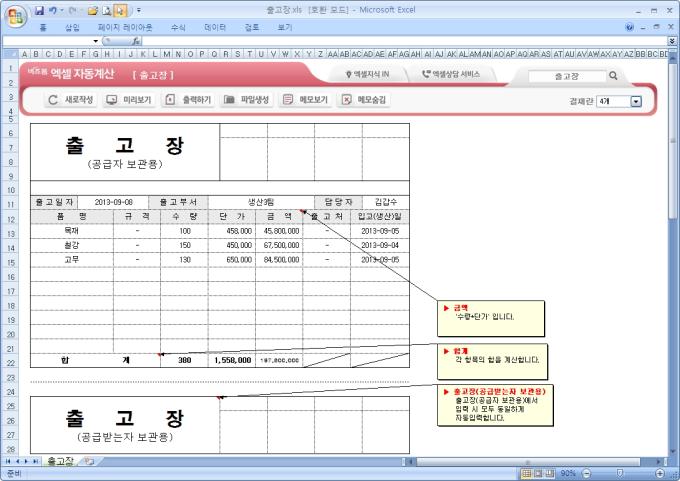Open the 보기 ribbon tab
This screenshot has width=680, height=481.
coord(284,27)
